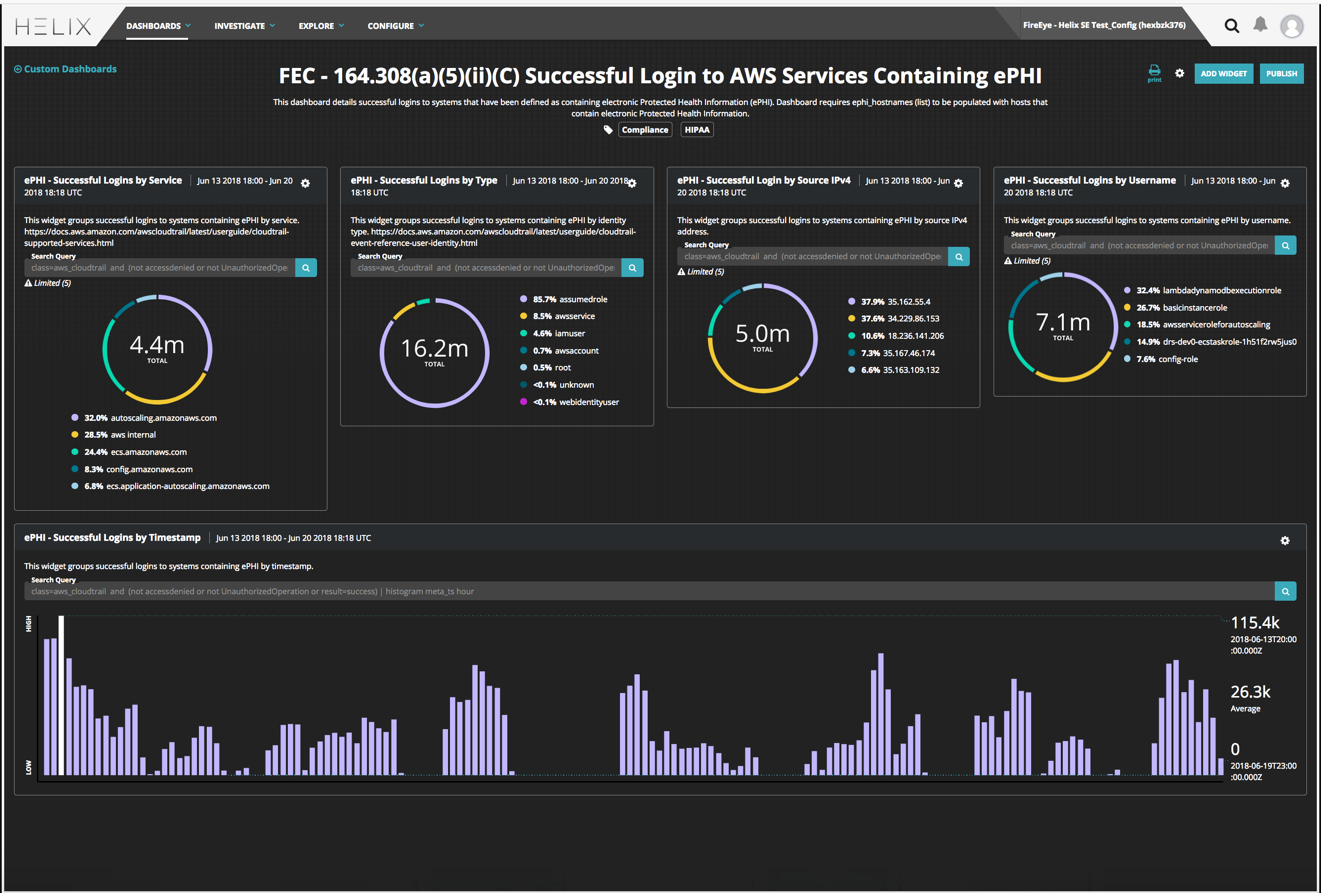Select awsaccount legend entry
The width and height of the screenshot is (1321, 893).
(560, 350)
